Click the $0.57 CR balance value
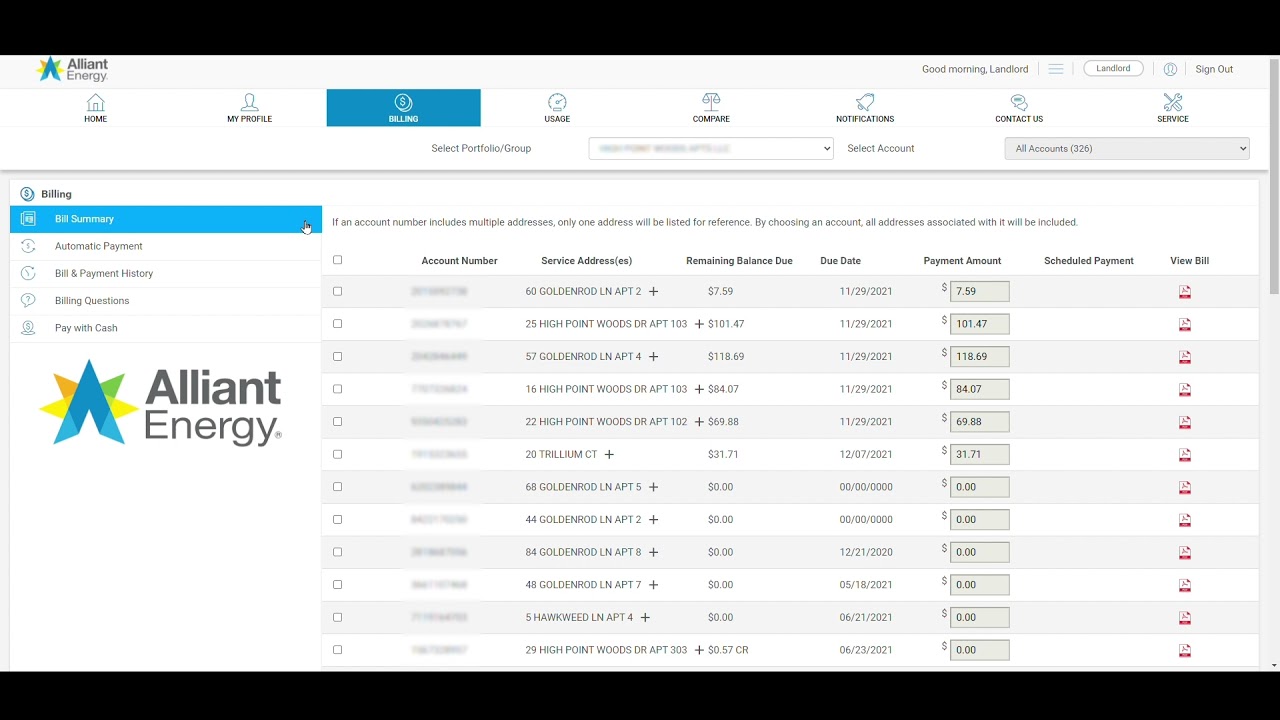Image resolution: width=1280 pixels, height=720 pixels. tap(728, 650)
